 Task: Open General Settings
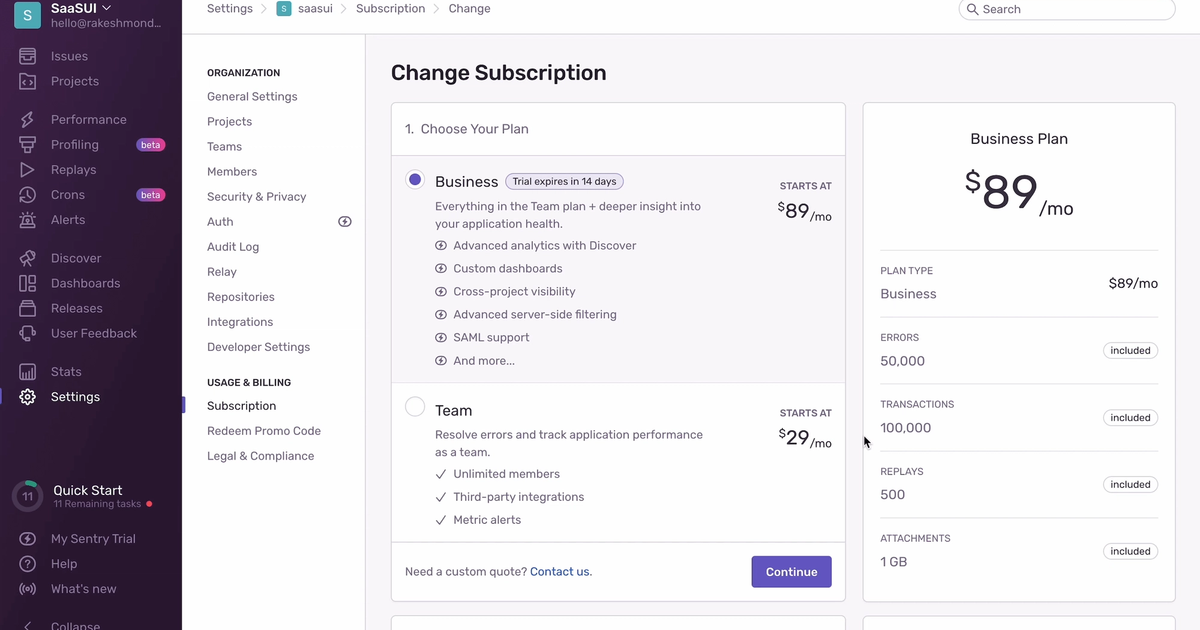[252, 97]
